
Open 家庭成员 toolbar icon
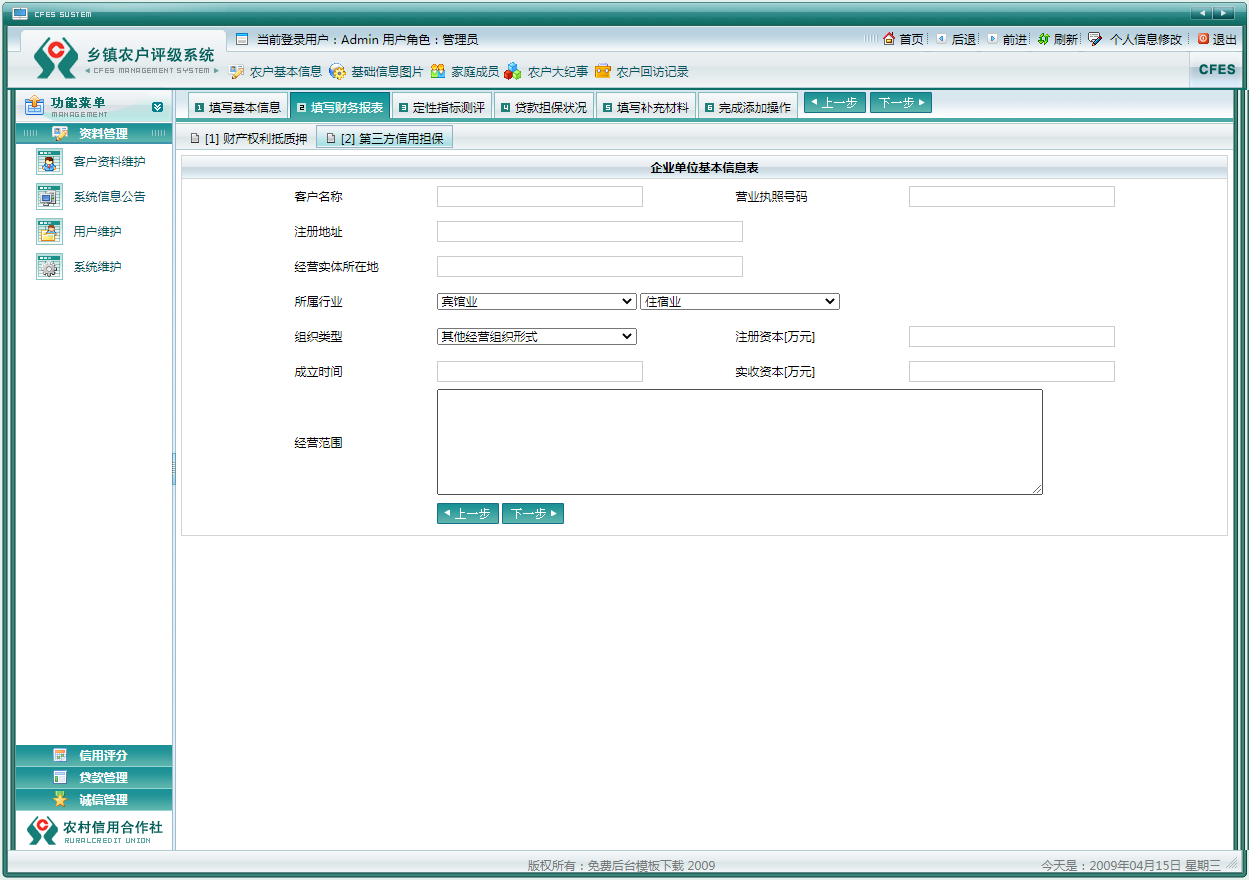[438, 71]
